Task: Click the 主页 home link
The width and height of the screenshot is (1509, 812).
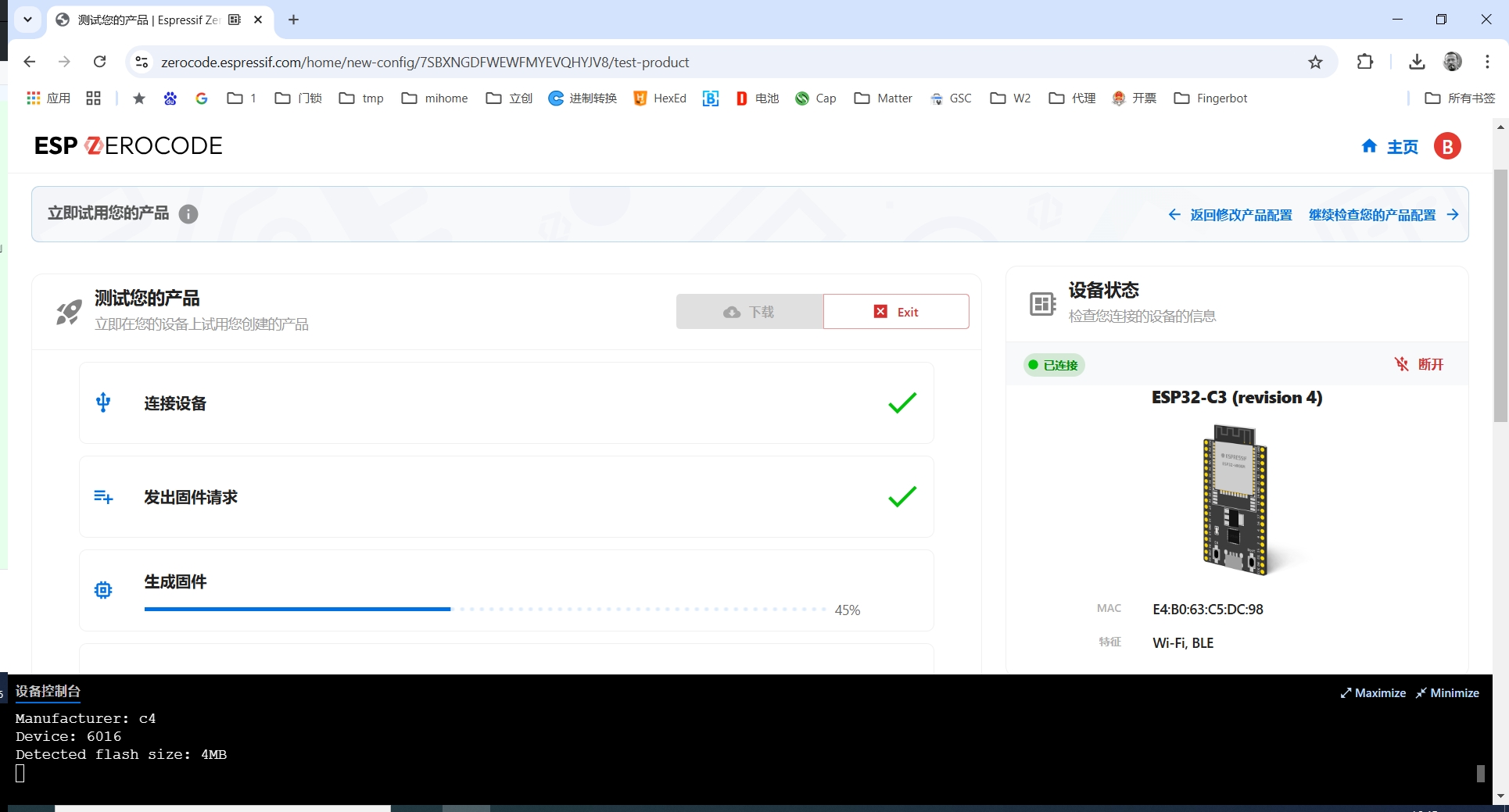Action: point(1402,147)
